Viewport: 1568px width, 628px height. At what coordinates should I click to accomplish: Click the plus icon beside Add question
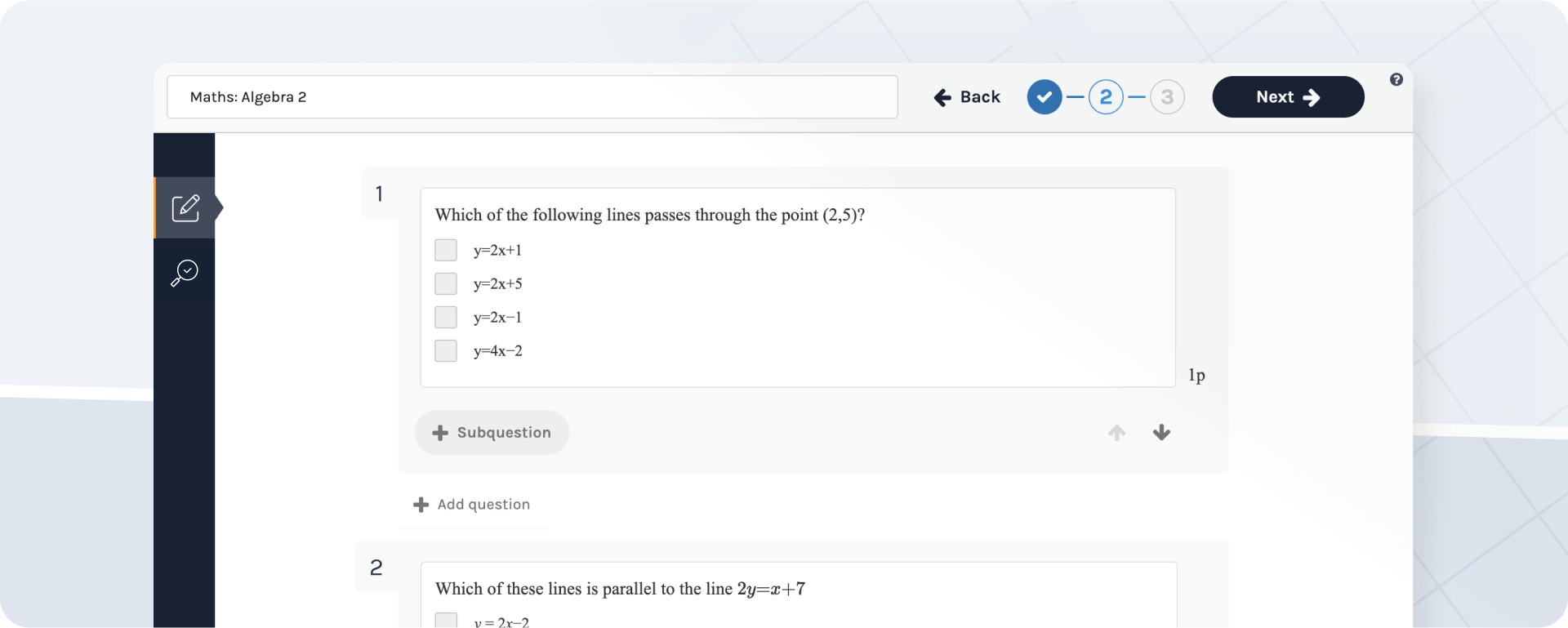pos(421,505)
